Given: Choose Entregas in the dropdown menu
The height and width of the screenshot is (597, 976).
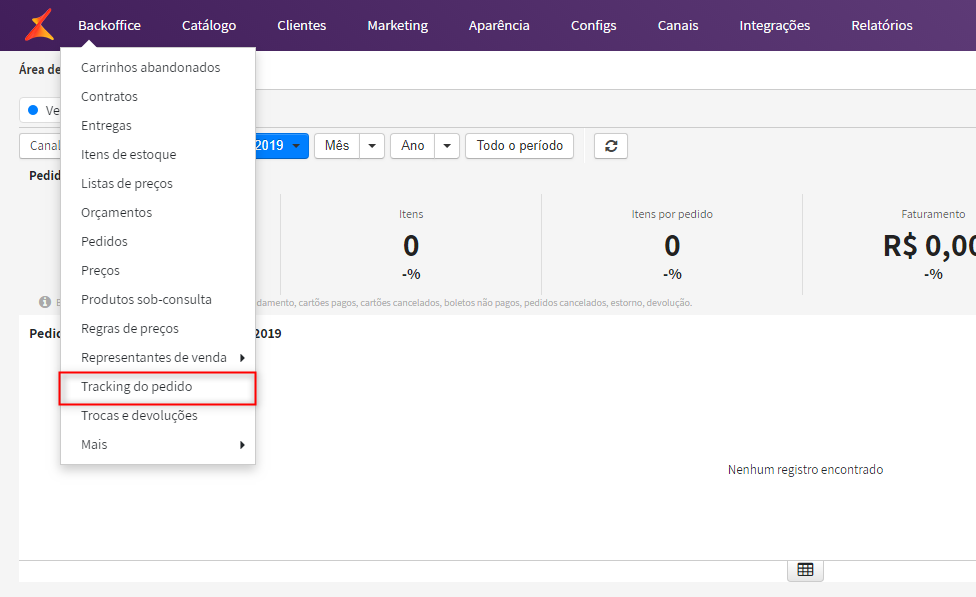Looking at the screenshot, I should click(x=157, y=125).
